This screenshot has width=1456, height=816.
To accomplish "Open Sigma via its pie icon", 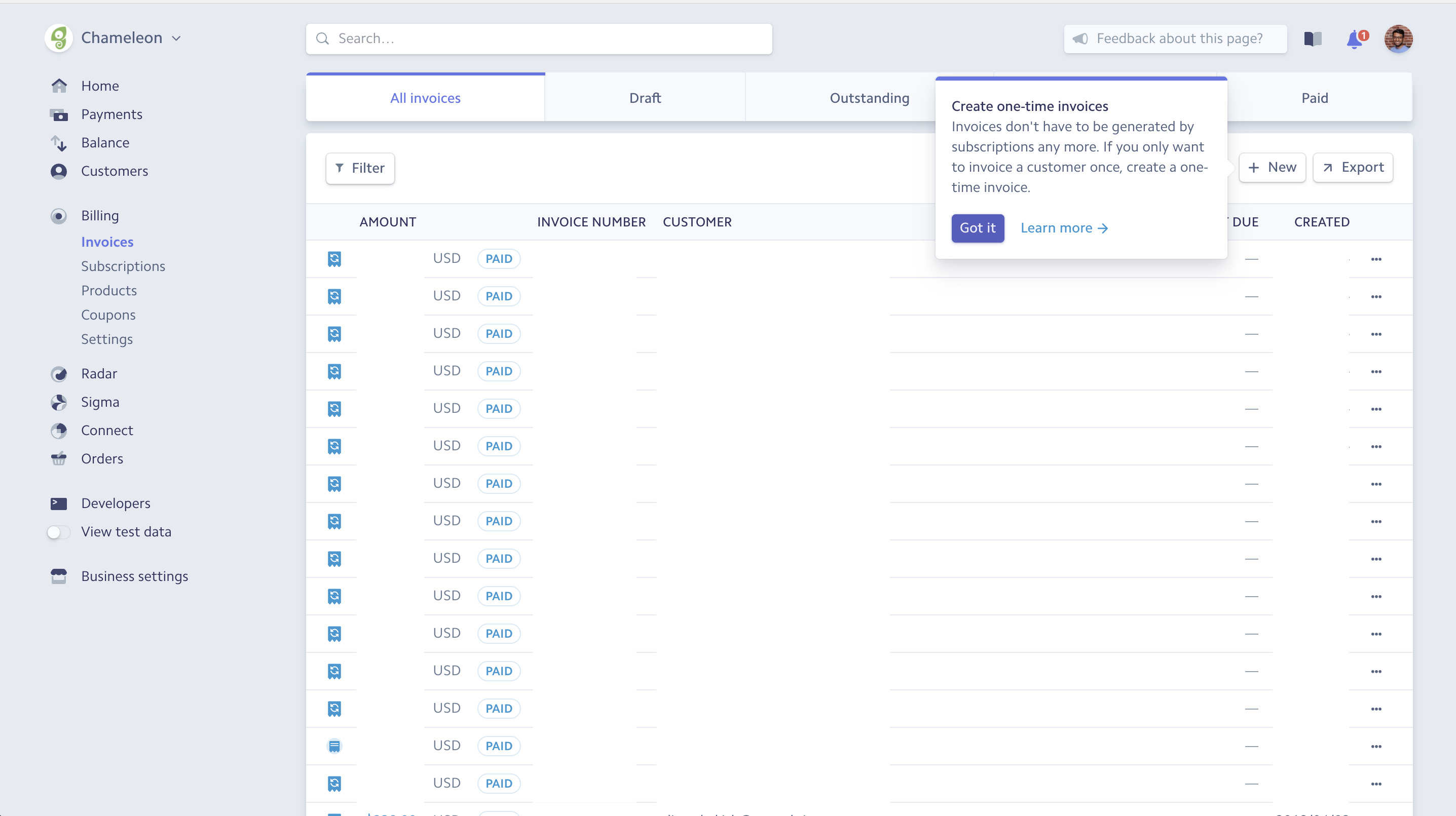I will click(59, 402).
